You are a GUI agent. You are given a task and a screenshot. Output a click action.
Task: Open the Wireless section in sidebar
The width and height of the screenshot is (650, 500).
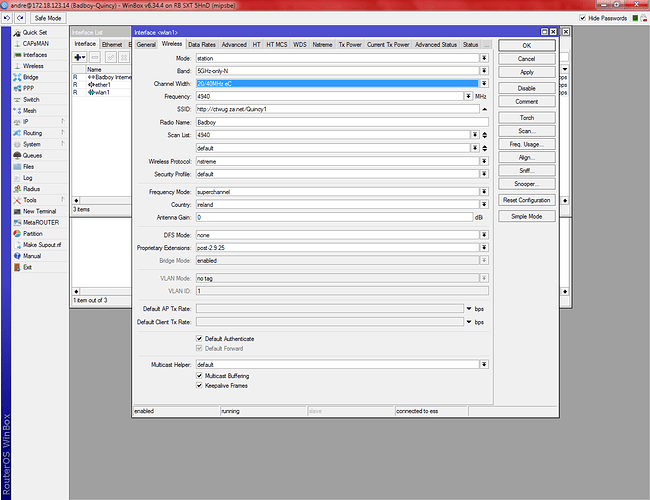point(34,66)
